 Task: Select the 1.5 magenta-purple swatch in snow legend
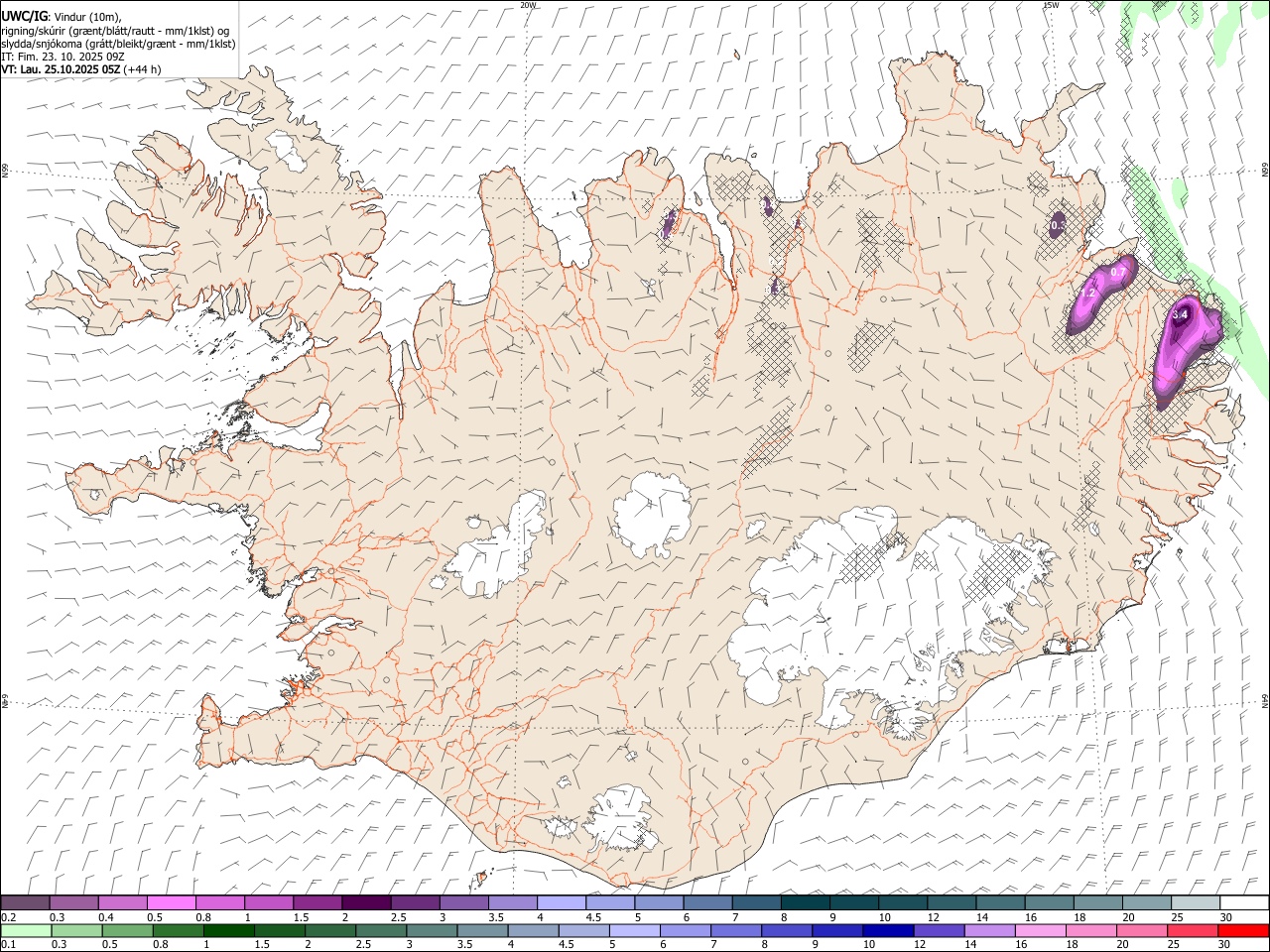point(317,903)
